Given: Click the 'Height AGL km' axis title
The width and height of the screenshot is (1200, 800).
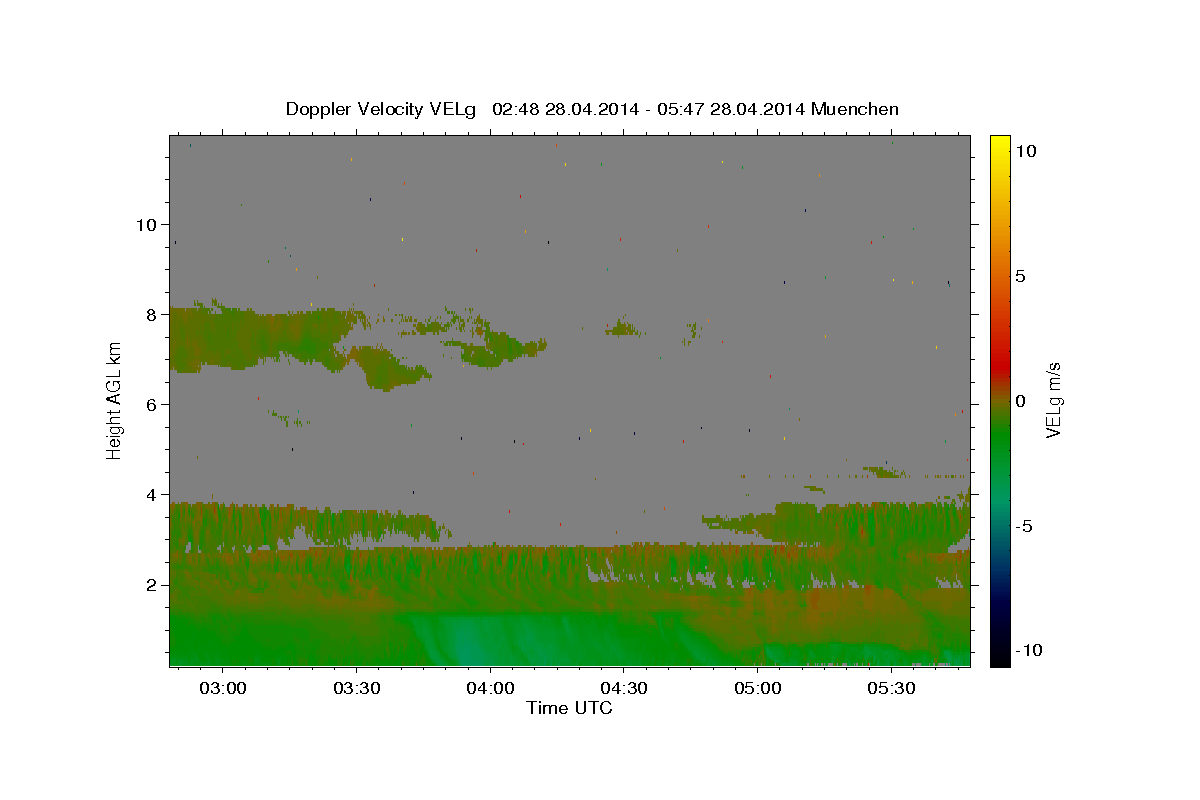Looking at the screenshot, I should coord(114,400).
